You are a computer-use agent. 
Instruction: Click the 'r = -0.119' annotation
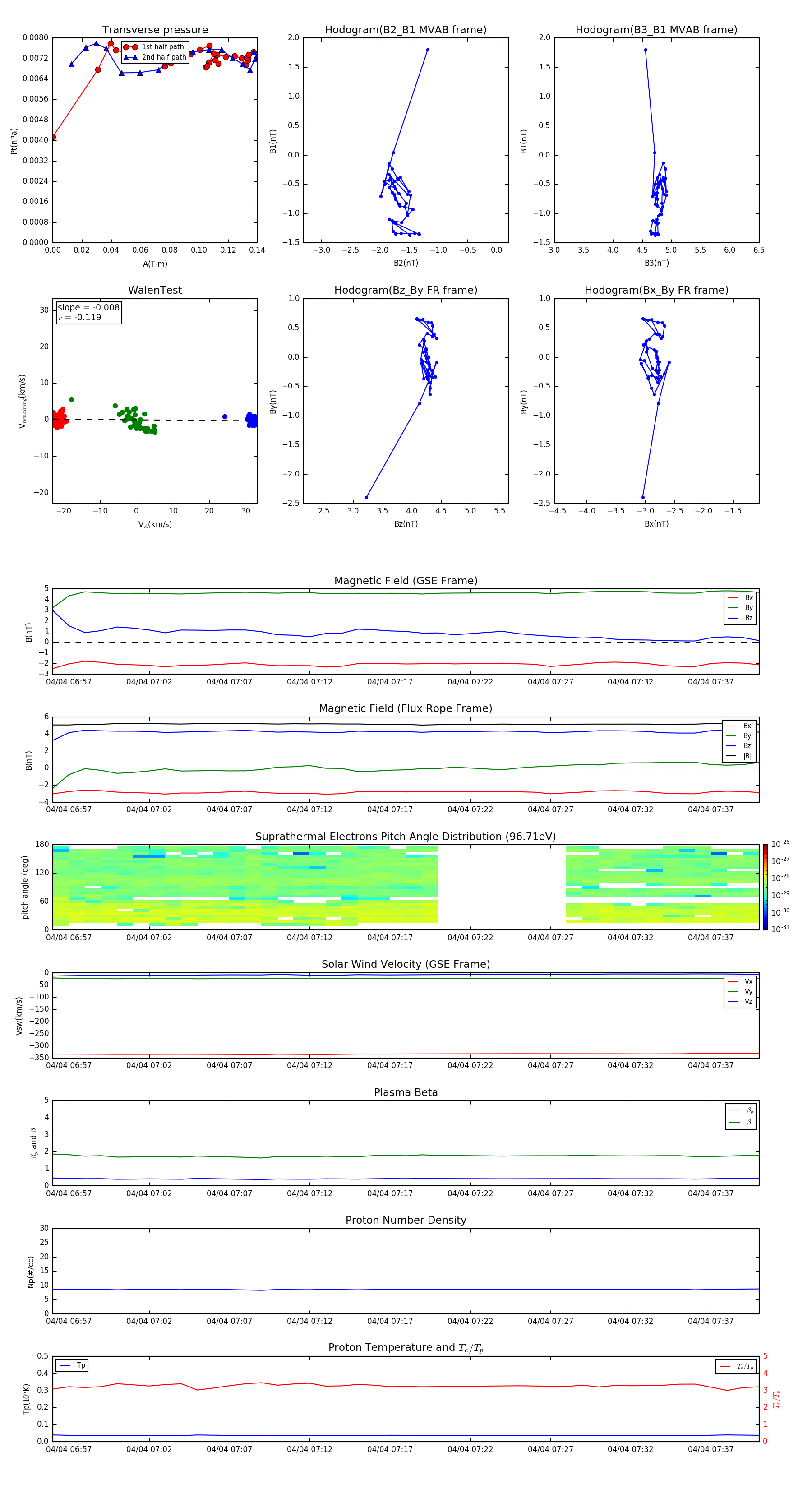[80, 317]
